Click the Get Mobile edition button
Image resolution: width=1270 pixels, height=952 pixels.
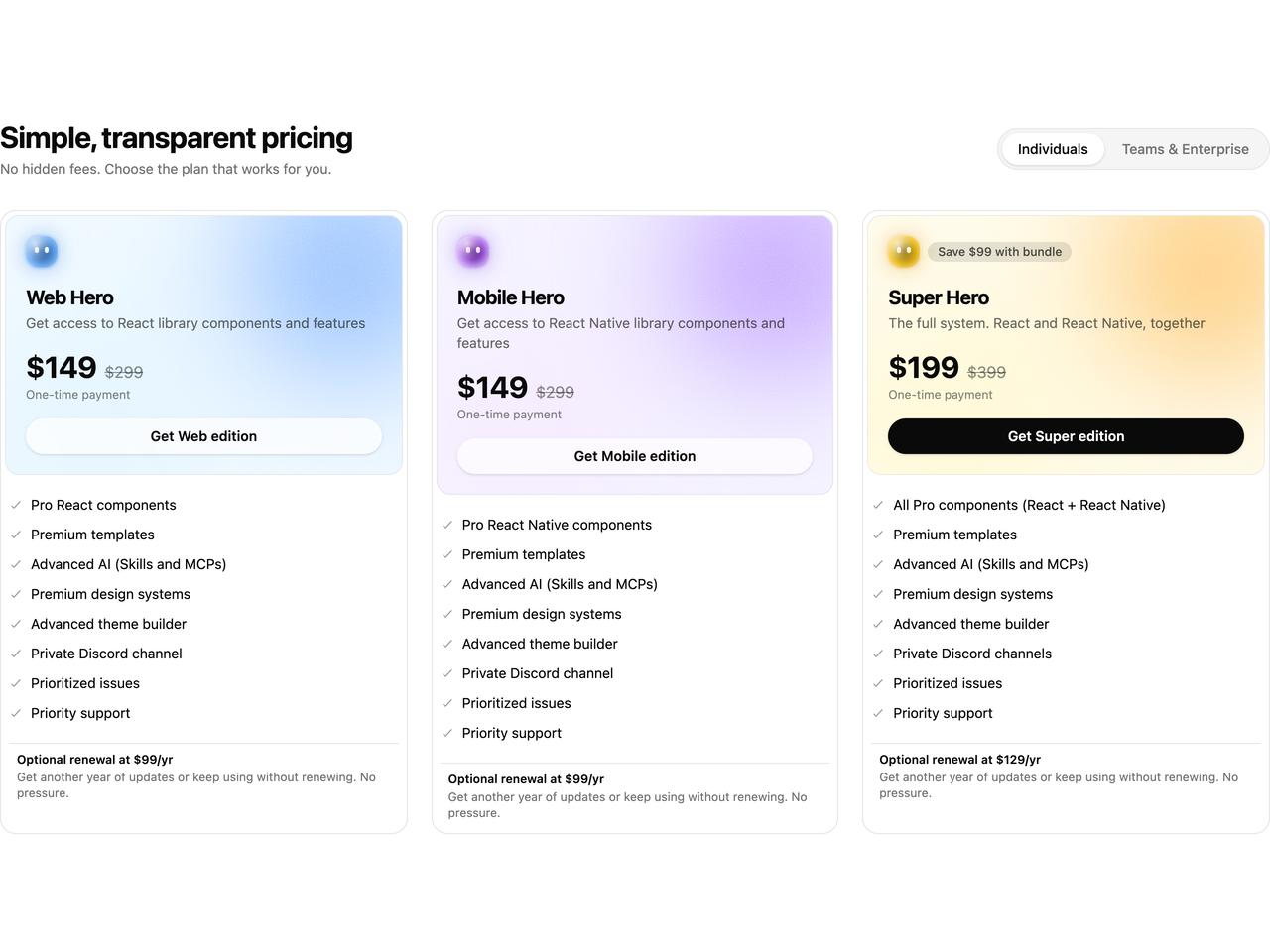point(635,456)
